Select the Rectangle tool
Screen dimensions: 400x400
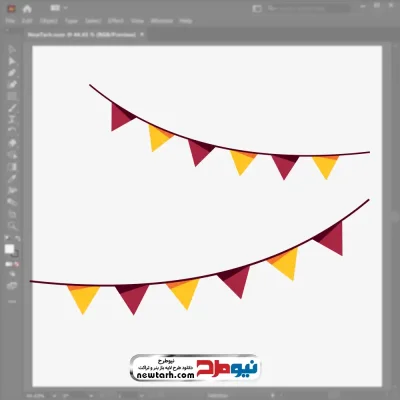pos(12,96)
